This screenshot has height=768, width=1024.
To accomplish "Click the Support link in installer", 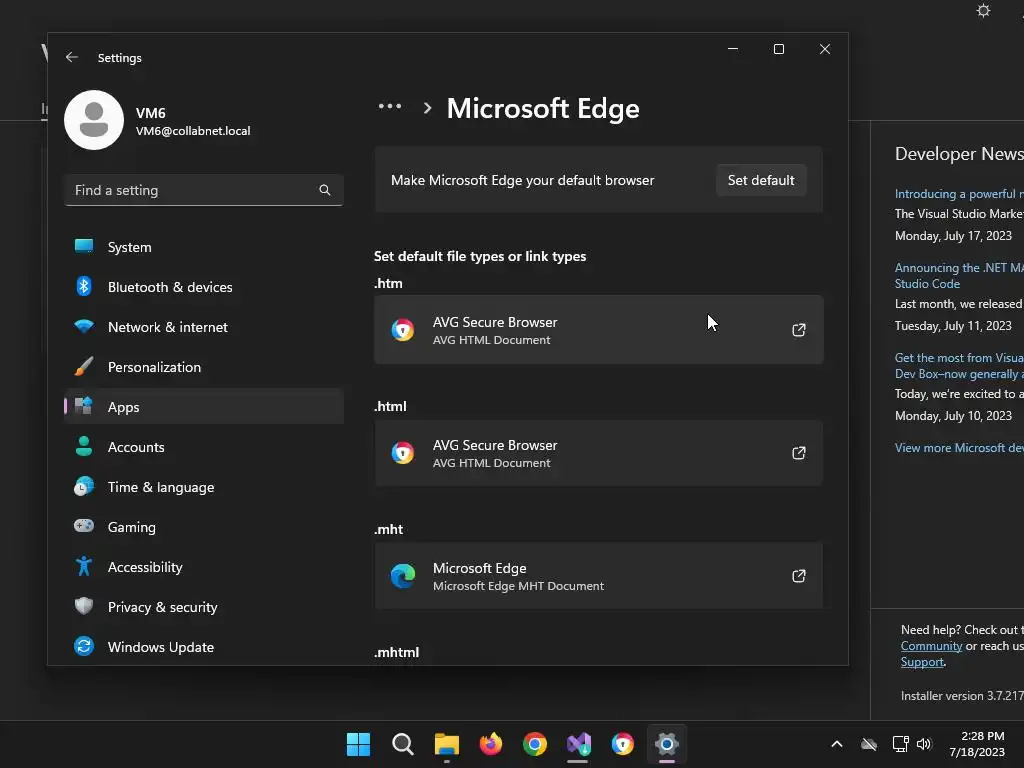I will tap(922, 662).
